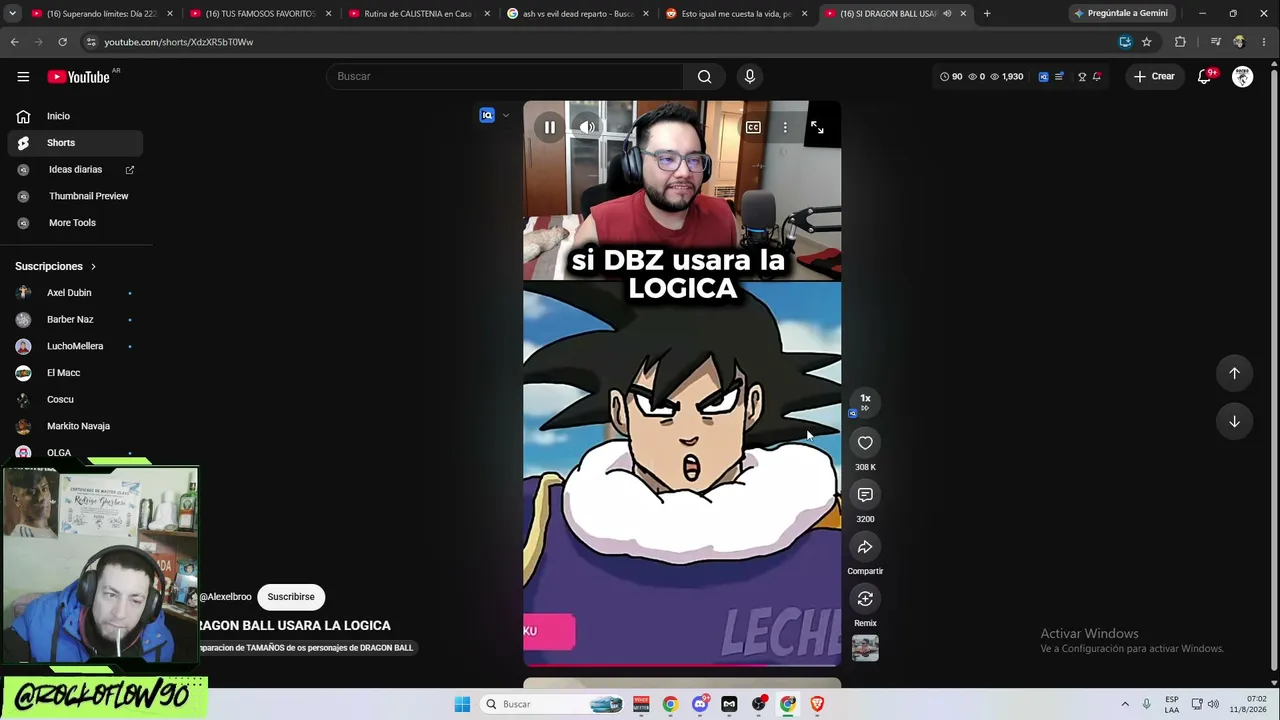Open the Chrome extensions puzzle icon
Screen dimensions: 1280x720
click(x=1180, y=42)
